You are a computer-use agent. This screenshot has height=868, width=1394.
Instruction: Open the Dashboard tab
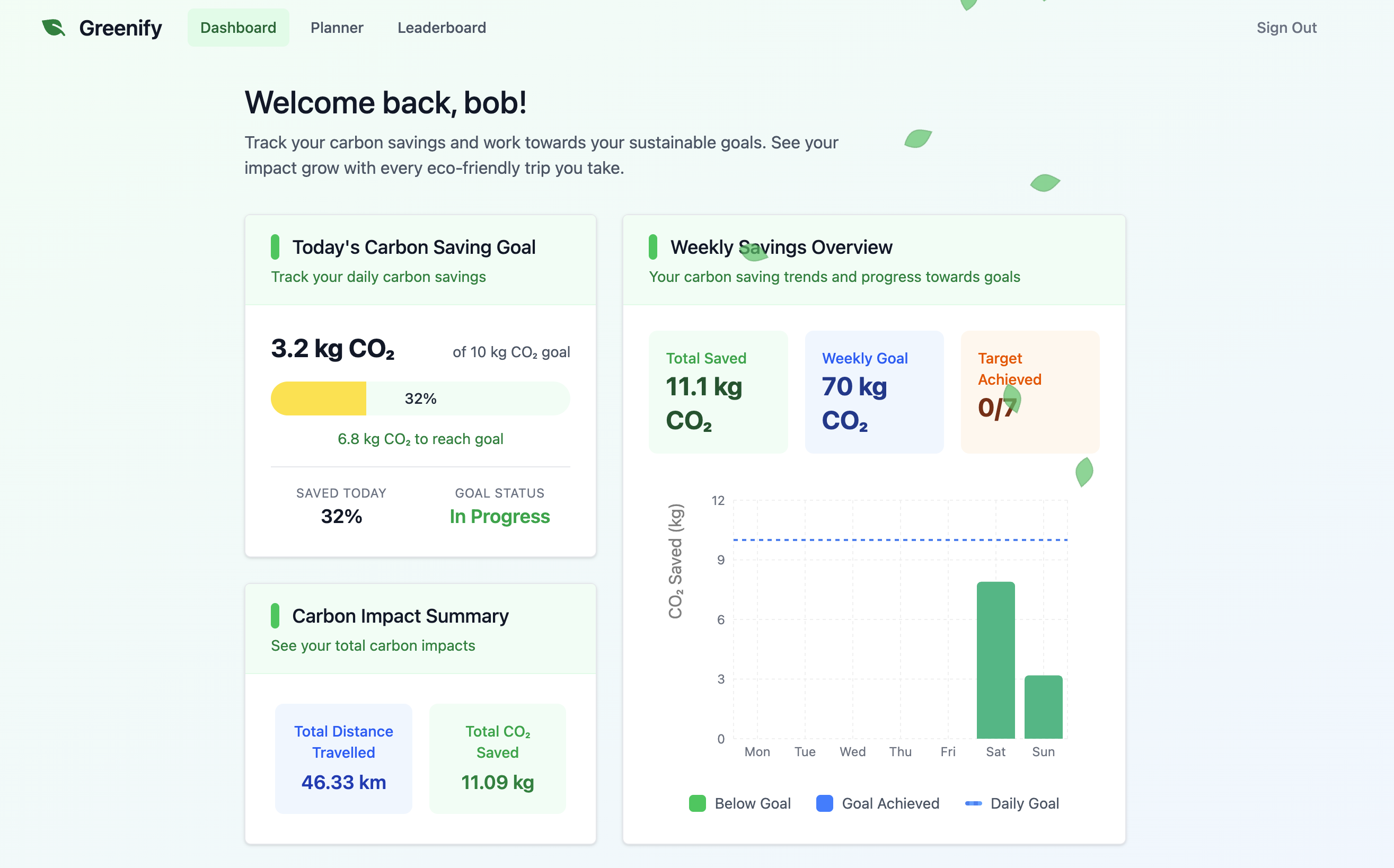tap(239, 28)
